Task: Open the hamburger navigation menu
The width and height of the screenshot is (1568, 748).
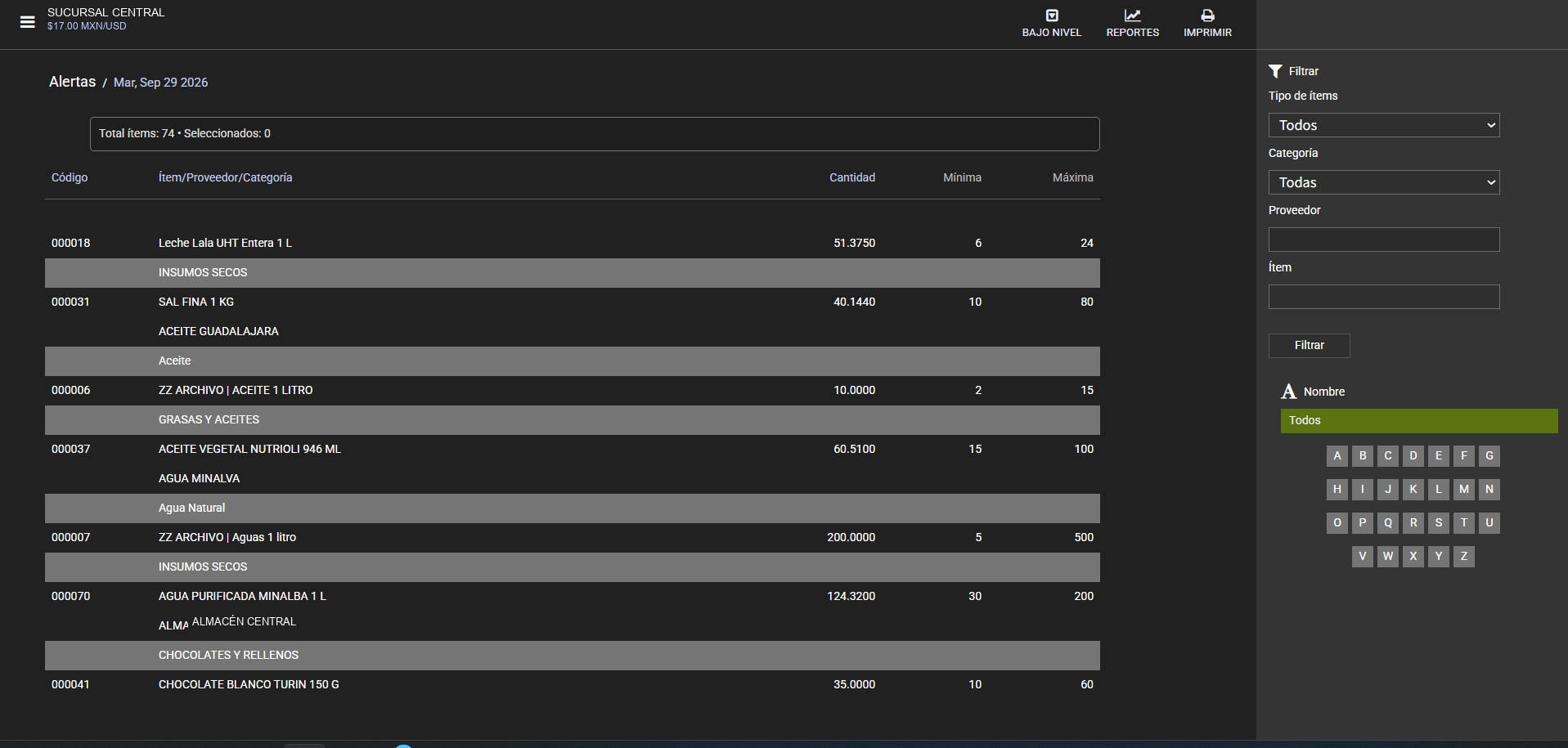Action: click(27, 22)
